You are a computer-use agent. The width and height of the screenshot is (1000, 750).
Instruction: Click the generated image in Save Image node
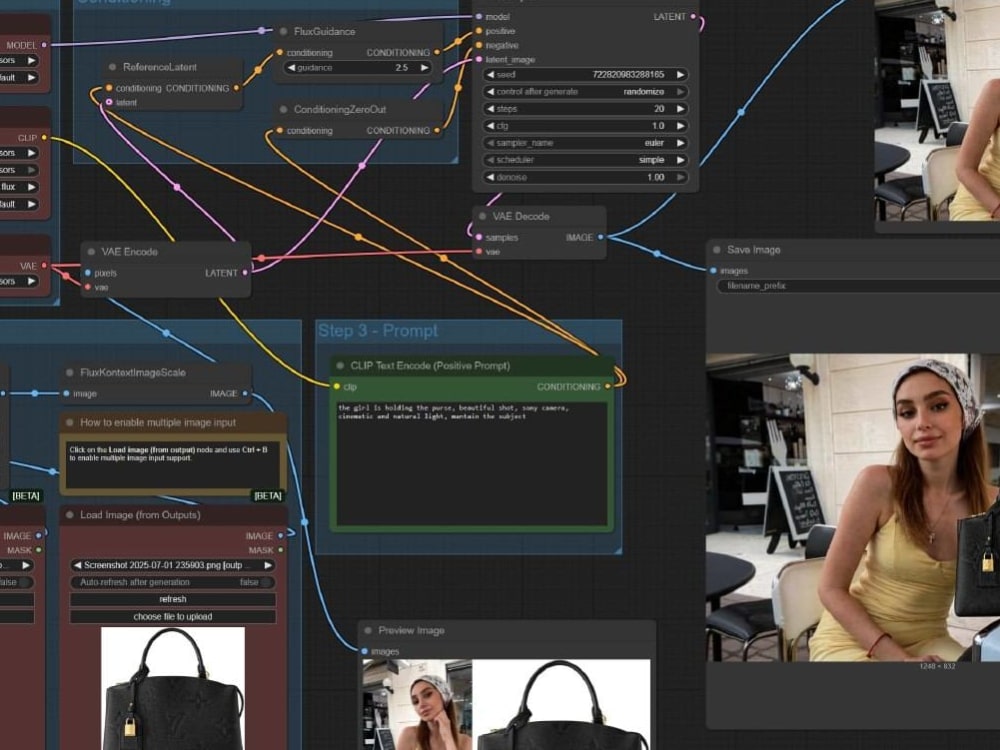(x=853, y=507)
